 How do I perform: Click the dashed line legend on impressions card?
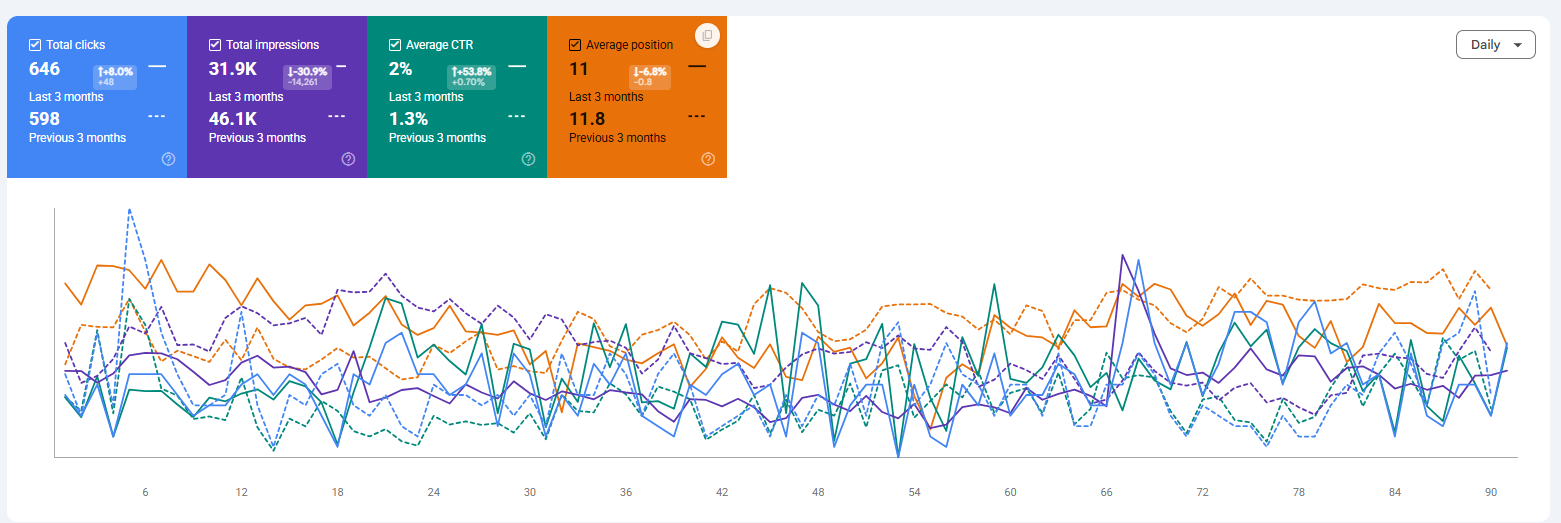(x=336, y=116)
